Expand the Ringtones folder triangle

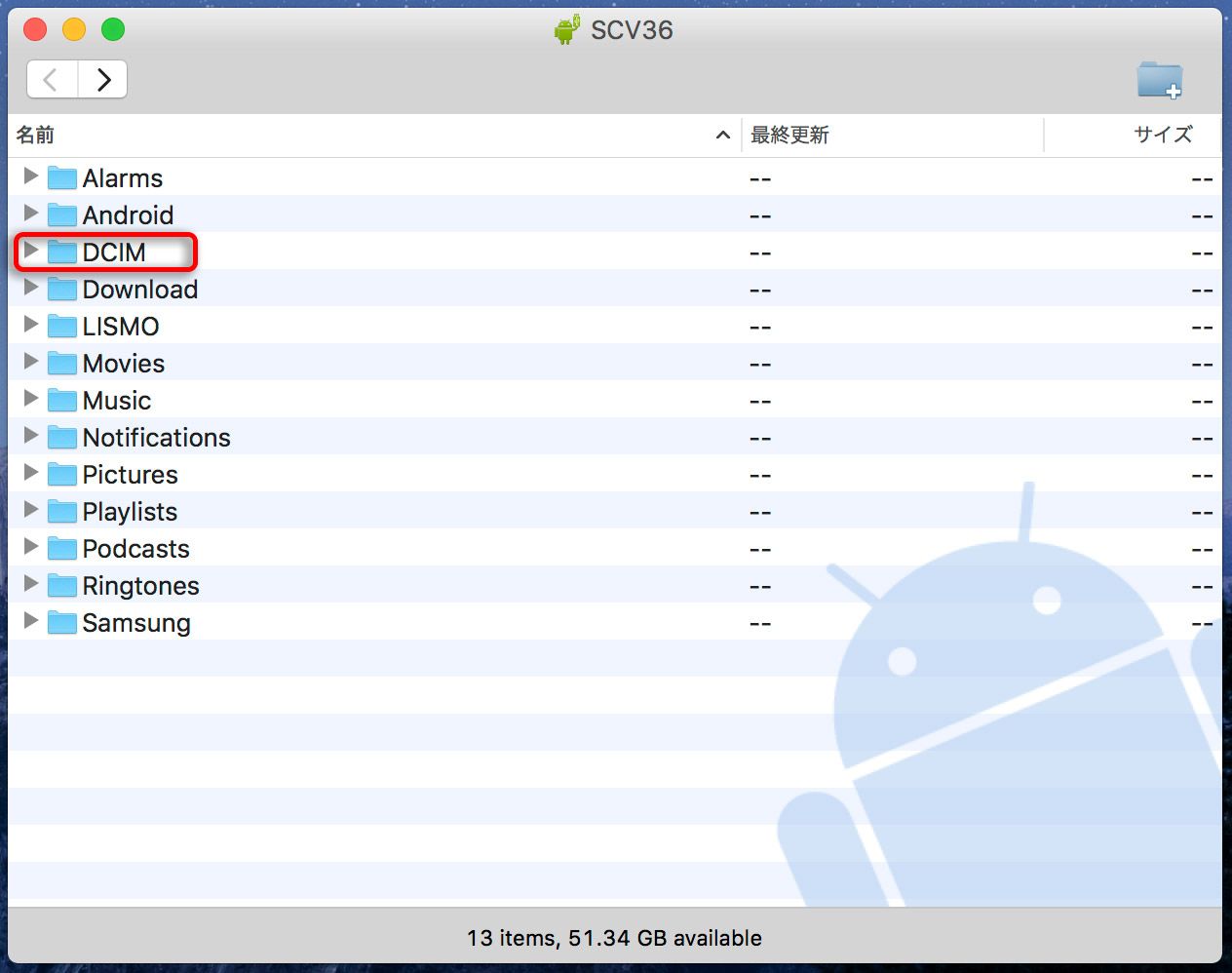click(x=30, y=584)
